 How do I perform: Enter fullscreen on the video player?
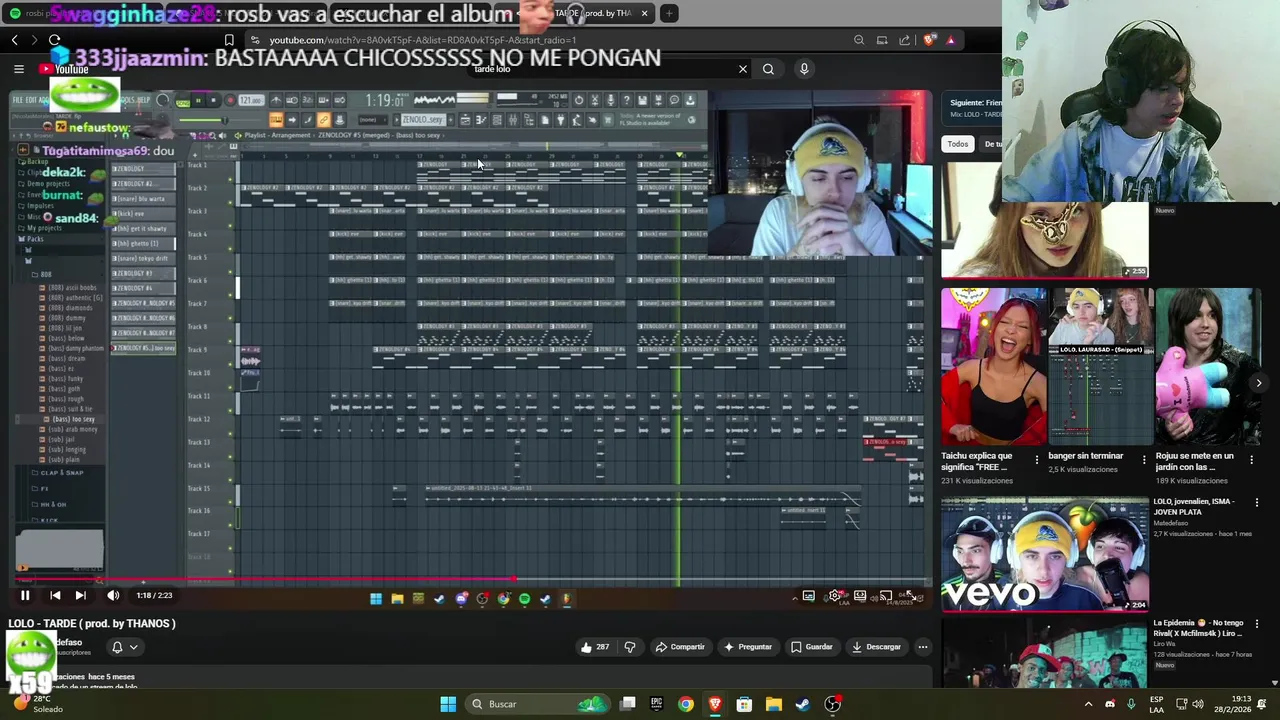(x=911, y=596)
